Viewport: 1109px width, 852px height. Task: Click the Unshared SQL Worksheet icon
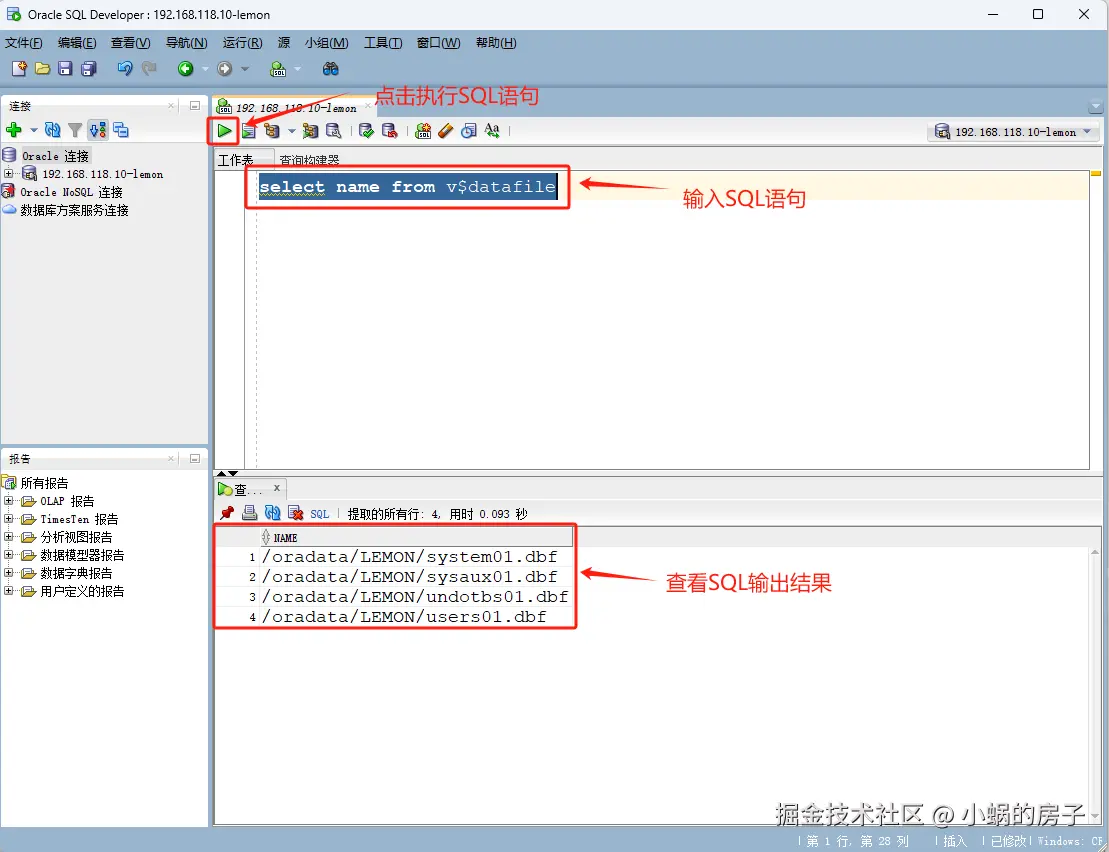coord(423,131)
